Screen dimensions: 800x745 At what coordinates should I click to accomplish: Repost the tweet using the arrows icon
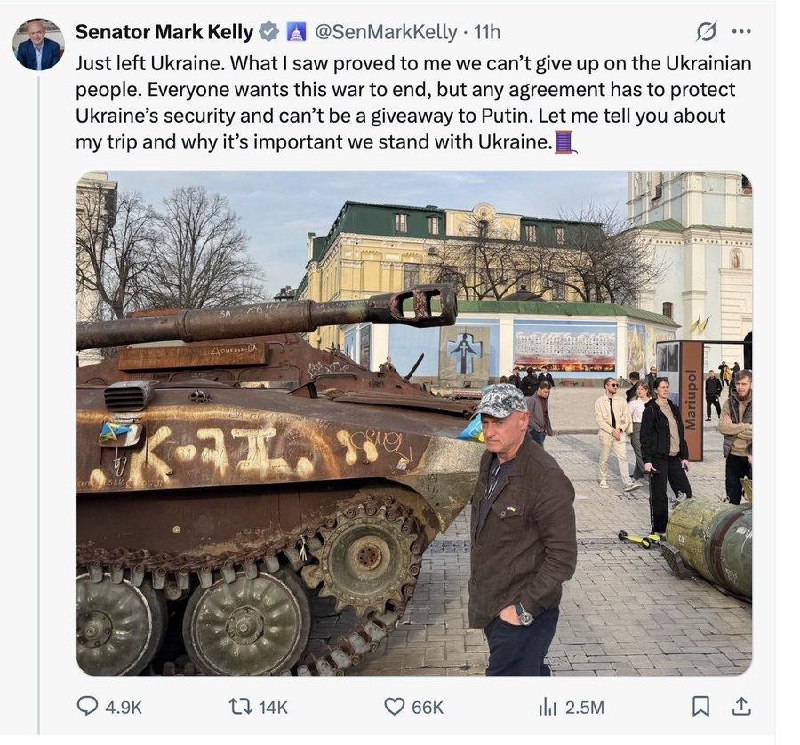240,706
